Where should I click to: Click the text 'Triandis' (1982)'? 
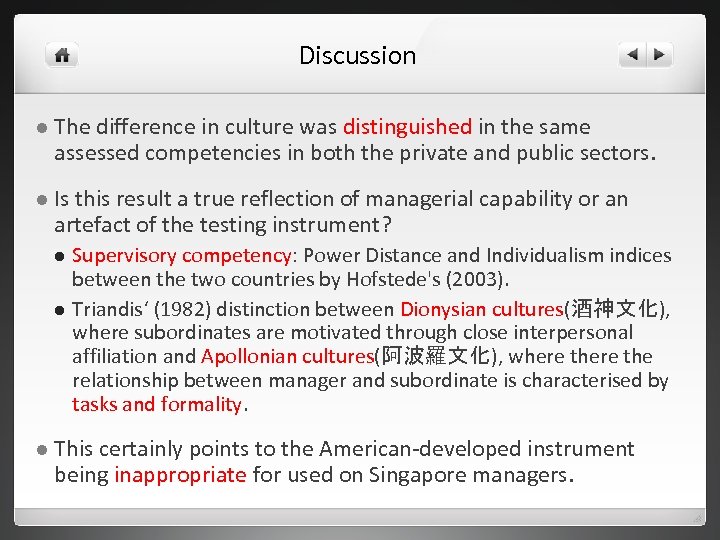[x=141, y=309]
